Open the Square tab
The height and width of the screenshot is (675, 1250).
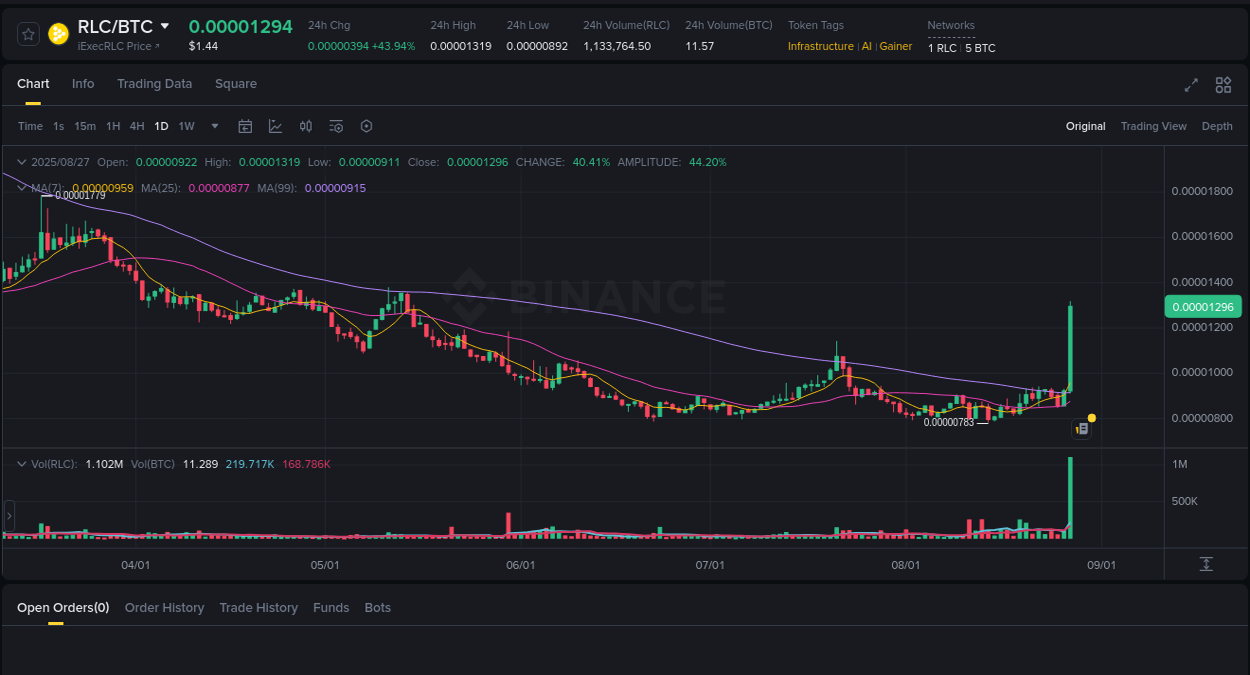click(x=236, y=84)
